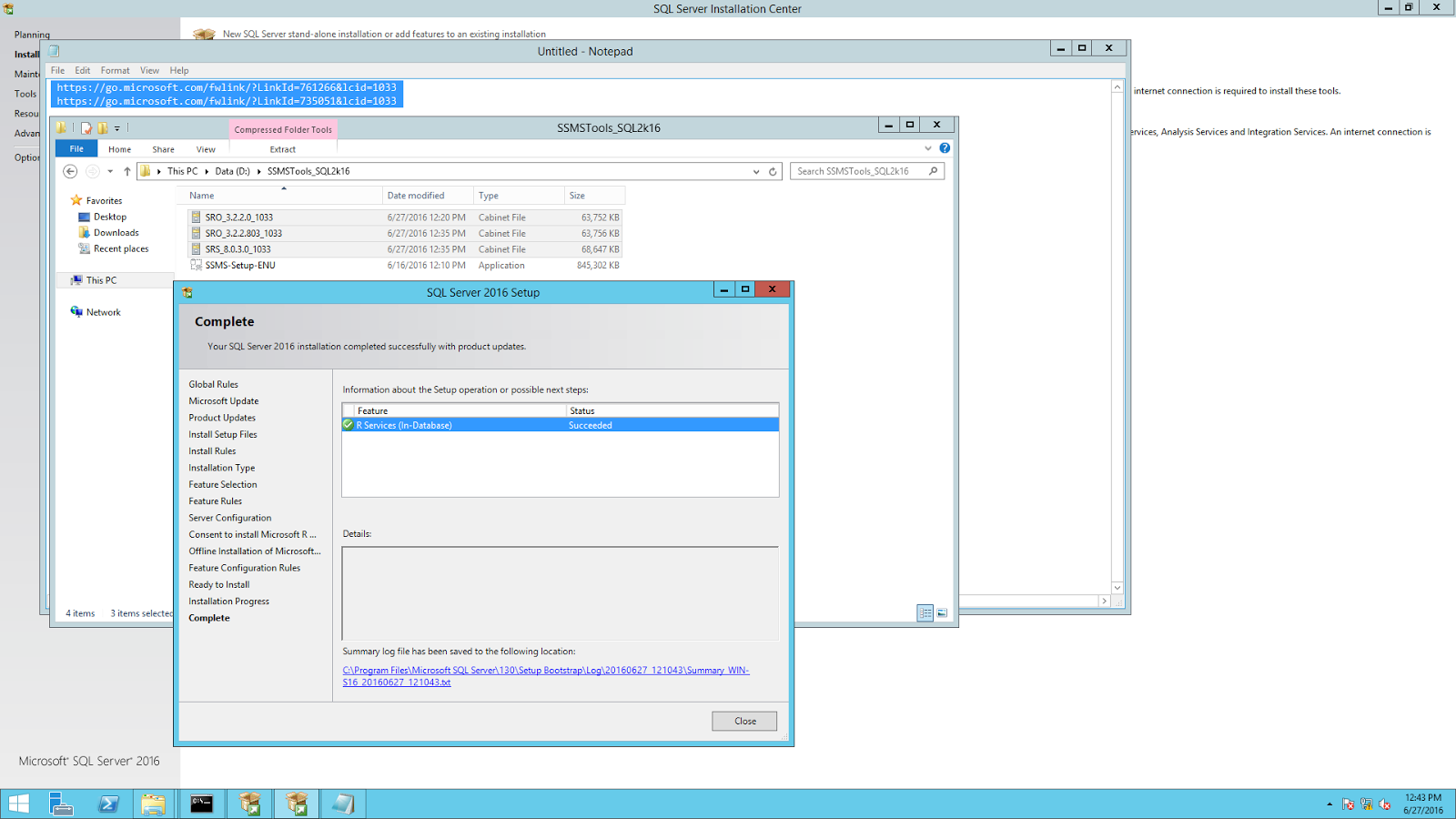
Task: Click the Server Manager taskbar icon
Action: (x=60, y=804)
